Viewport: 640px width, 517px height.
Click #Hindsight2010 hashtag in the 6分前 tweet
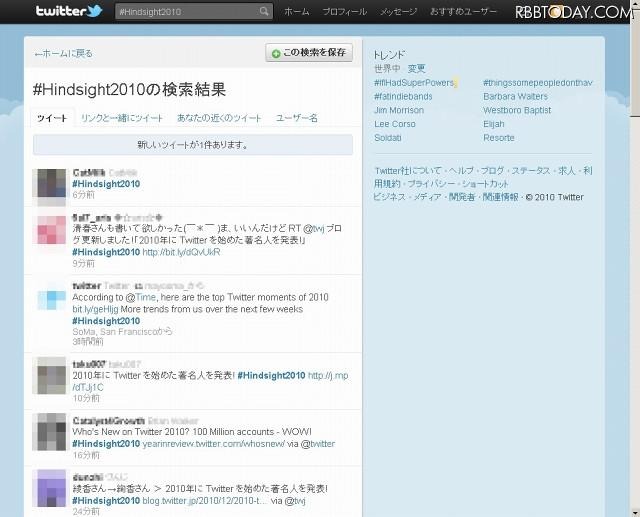[106, 184]
